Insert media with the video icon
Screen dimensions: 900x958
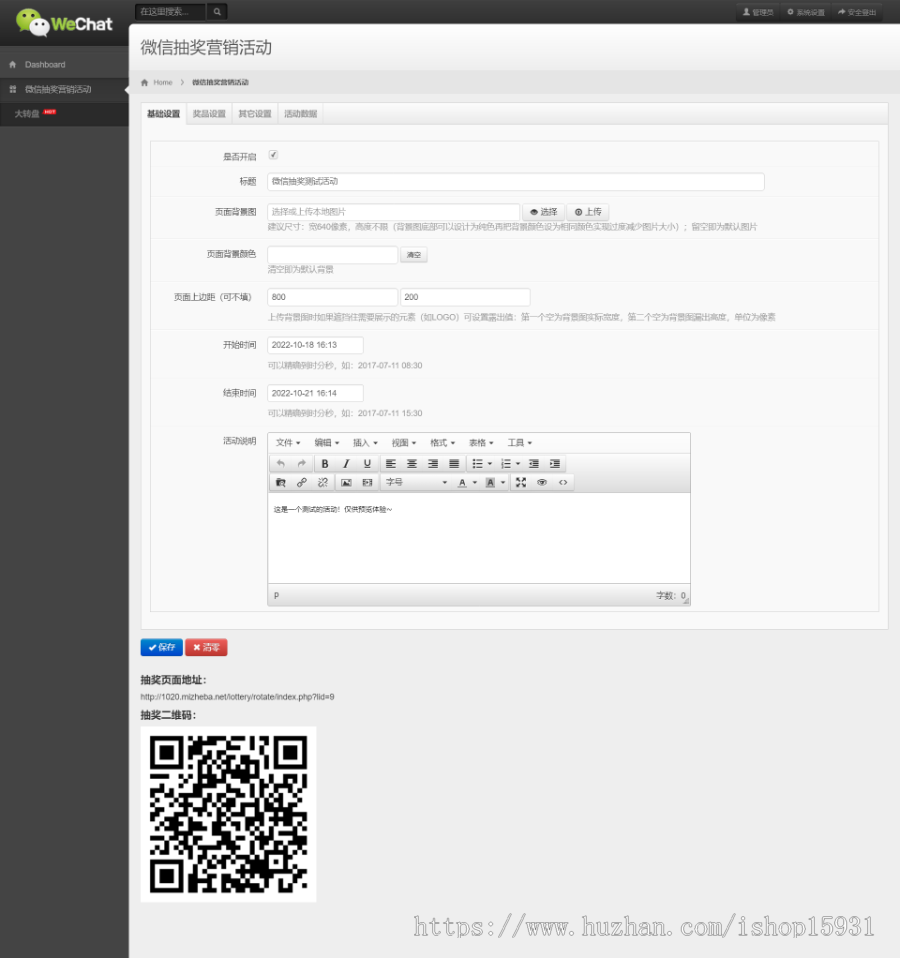click(x=367, y=482)
